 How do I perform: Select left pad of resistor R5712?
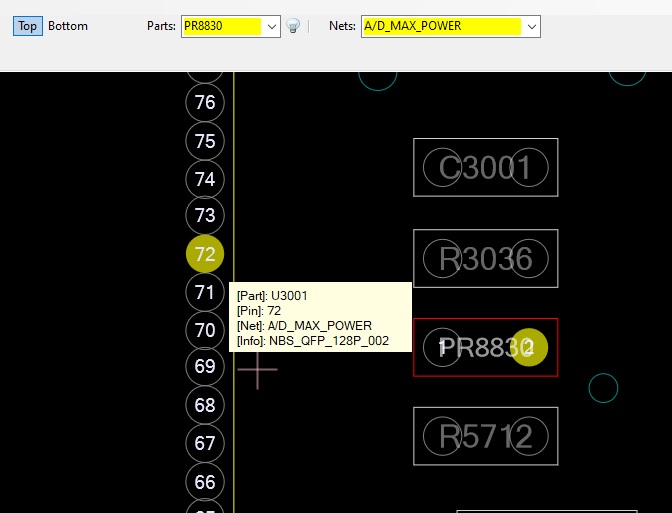coord(442,436)
